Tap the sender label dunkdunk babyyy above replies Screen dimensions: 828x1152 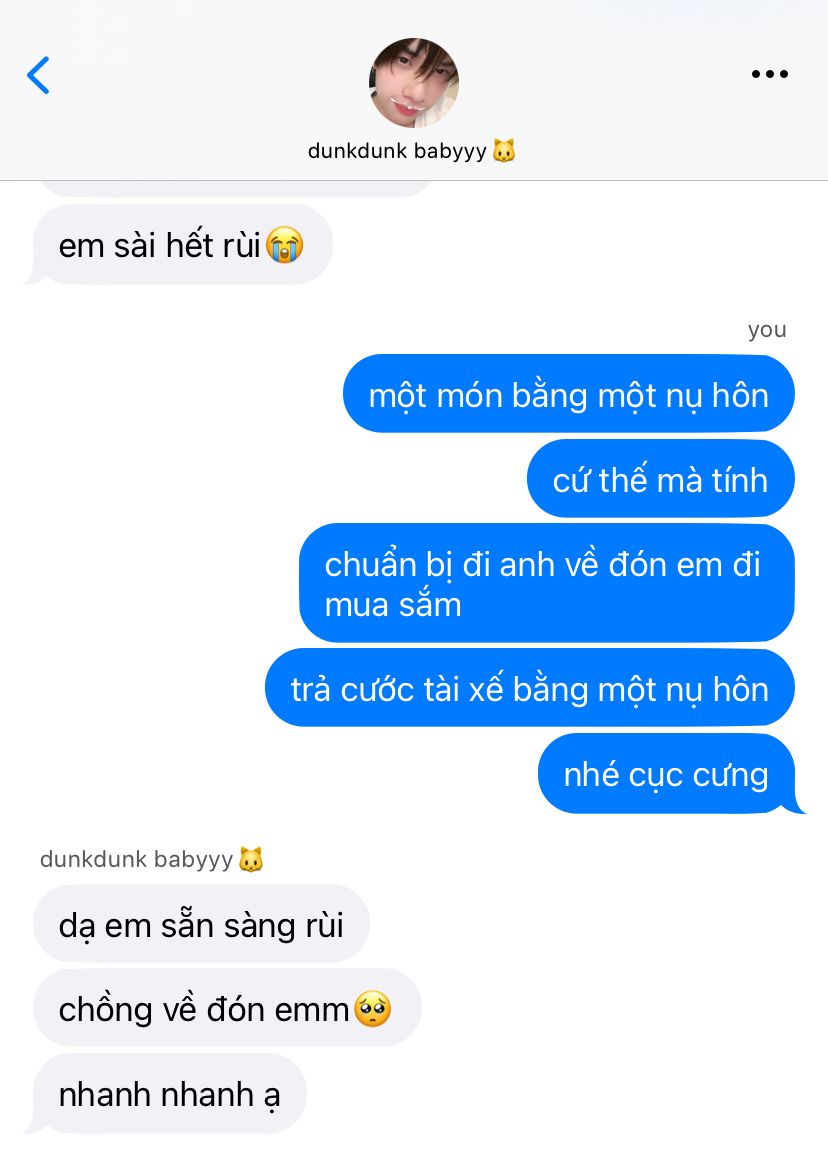coord(137,859)
